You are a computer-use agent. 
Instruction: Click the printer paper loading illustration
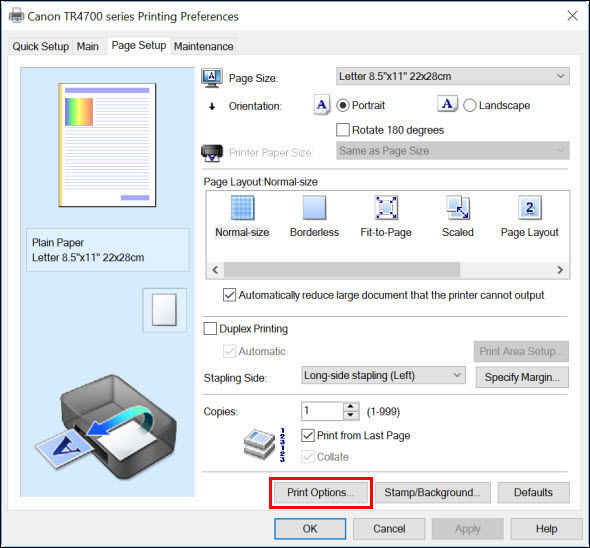tap(106, 427)
